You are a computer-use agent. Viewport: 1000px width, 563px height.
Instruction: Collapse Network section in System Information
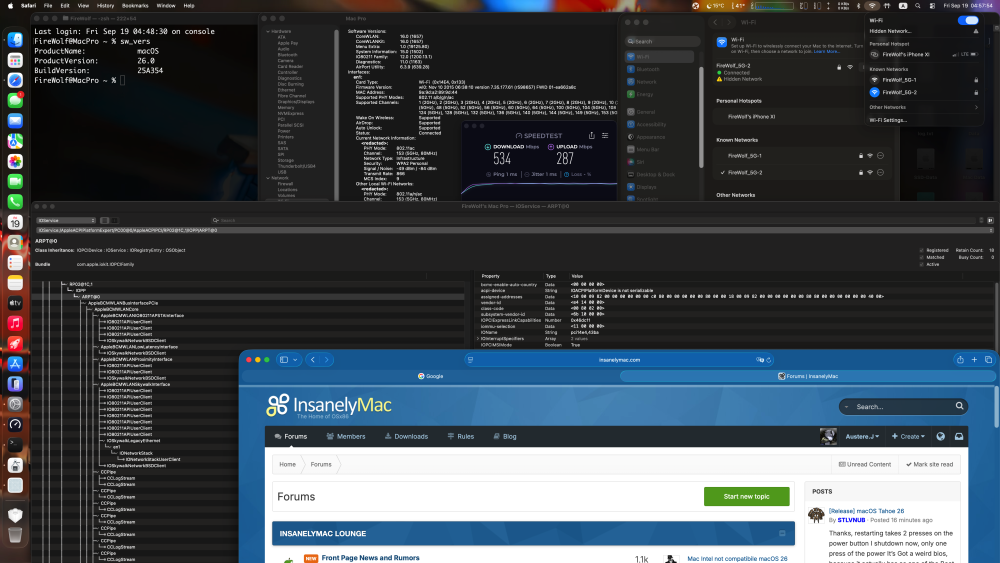(268, 178)
